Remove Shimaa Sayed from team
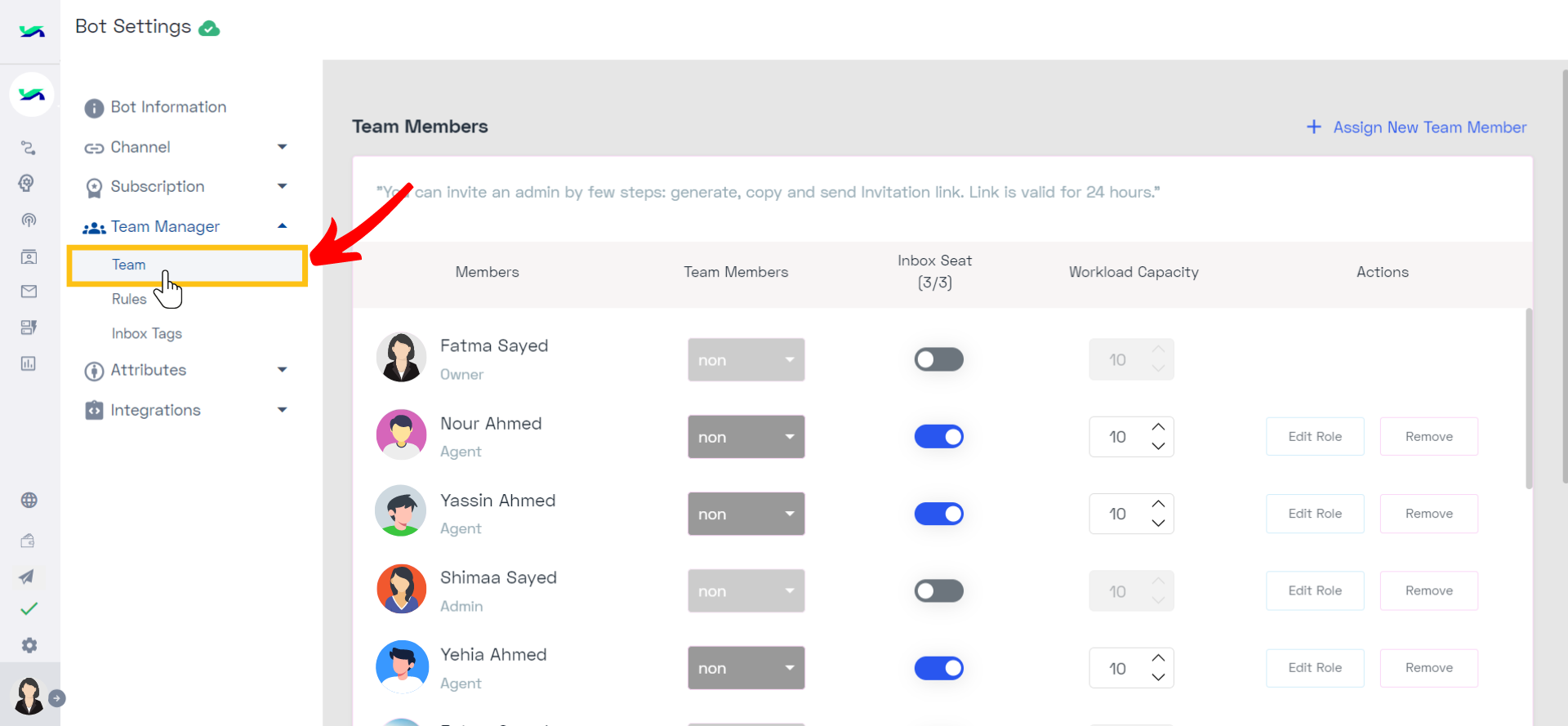1568x726 pixels. [x=1429, y=590]
